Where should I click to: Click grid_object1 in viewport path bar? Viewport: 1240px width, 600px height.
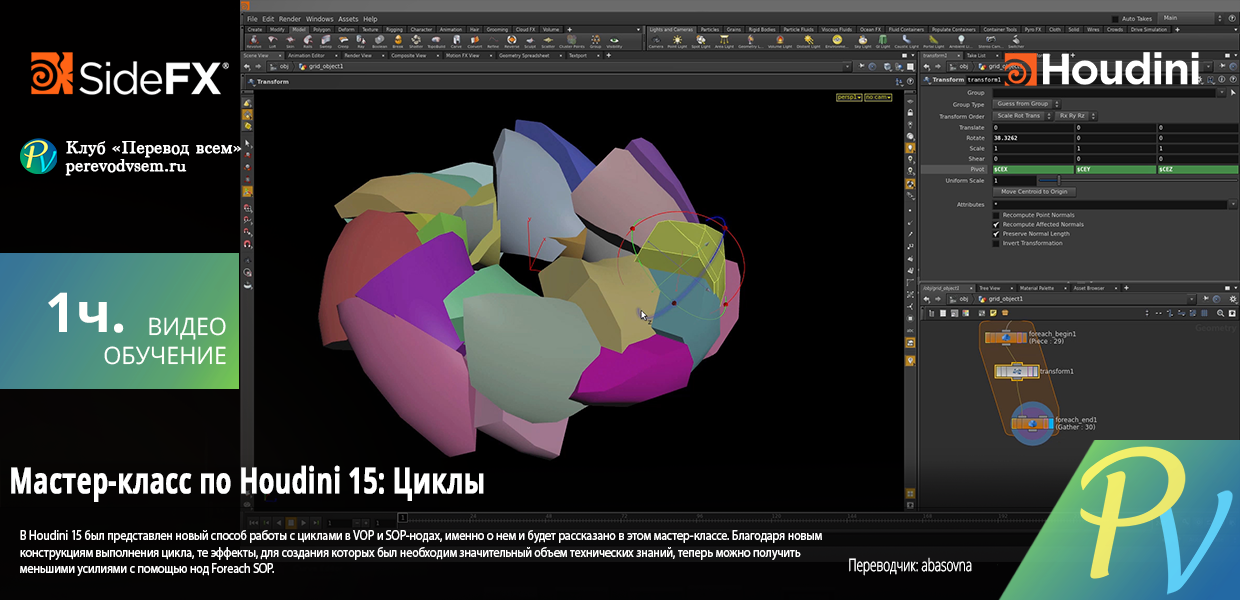coord(325,66)
